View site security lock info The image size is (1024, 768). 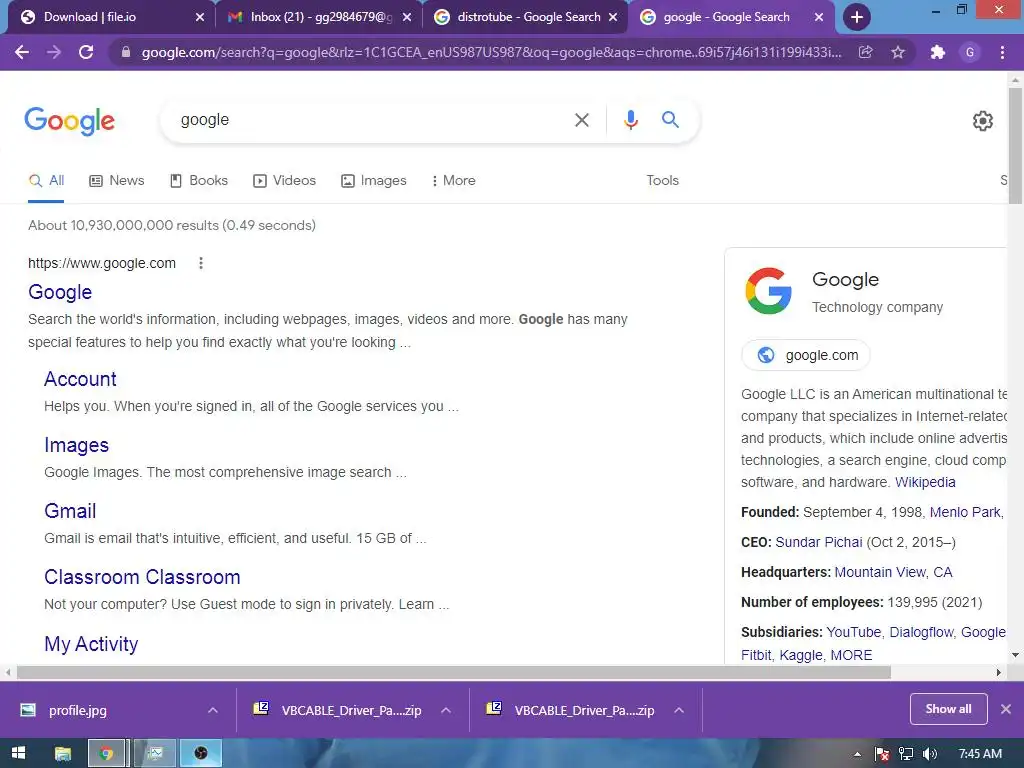click(126, 52)
